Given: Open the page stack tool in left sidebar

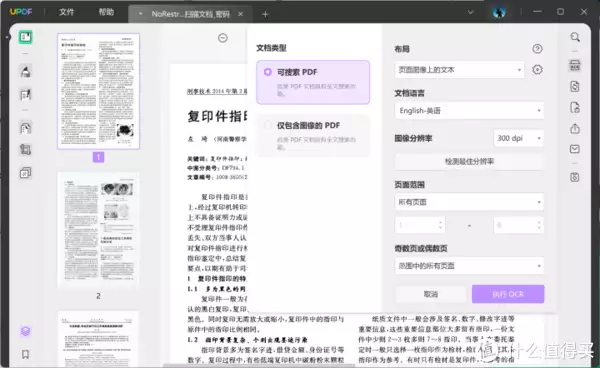Looking at the screenshot, I should (26, 173).
